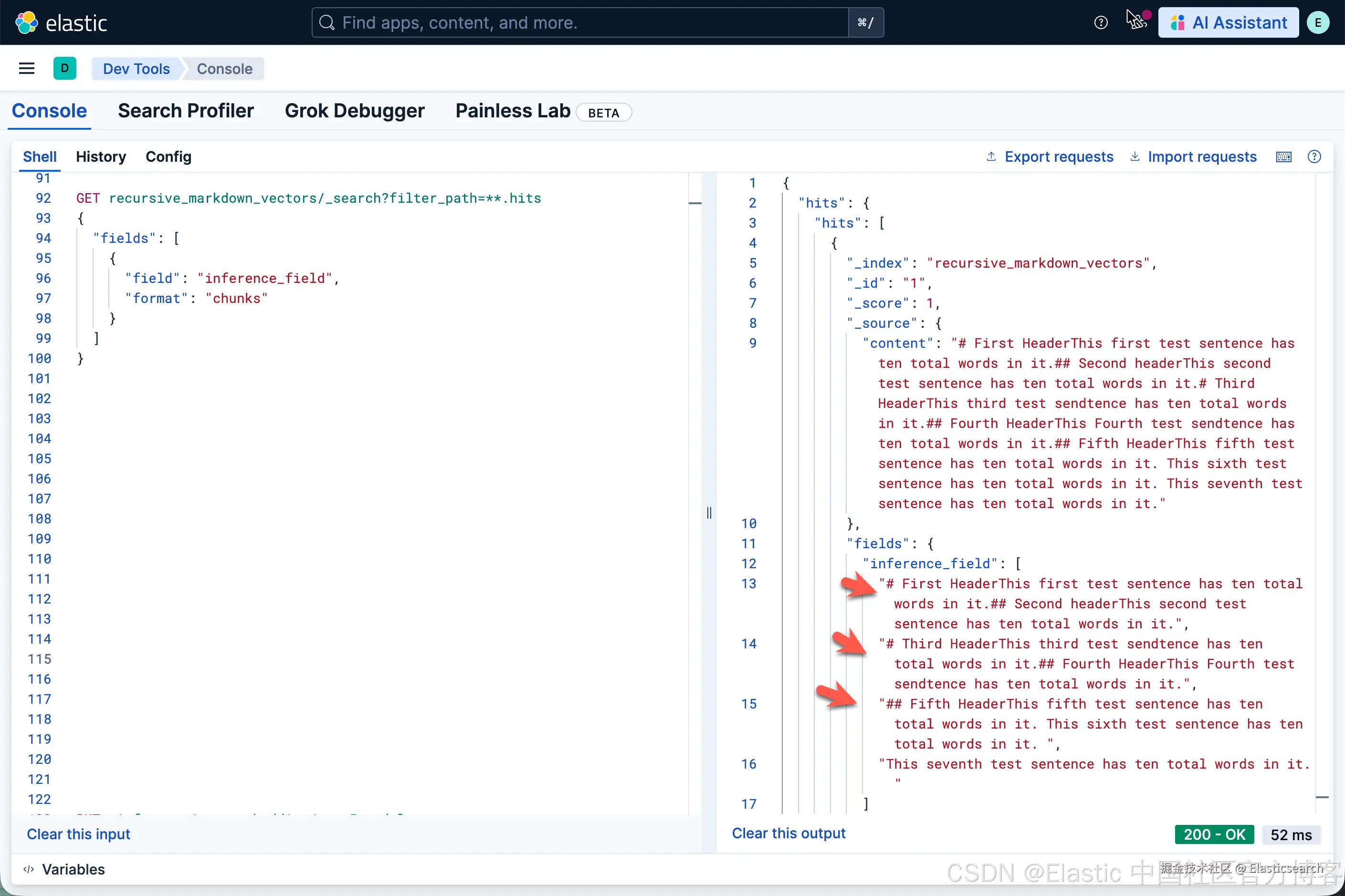The image size is (1345, 896).
Task: Open the AI Assistant
Action: pos(1228,23)
